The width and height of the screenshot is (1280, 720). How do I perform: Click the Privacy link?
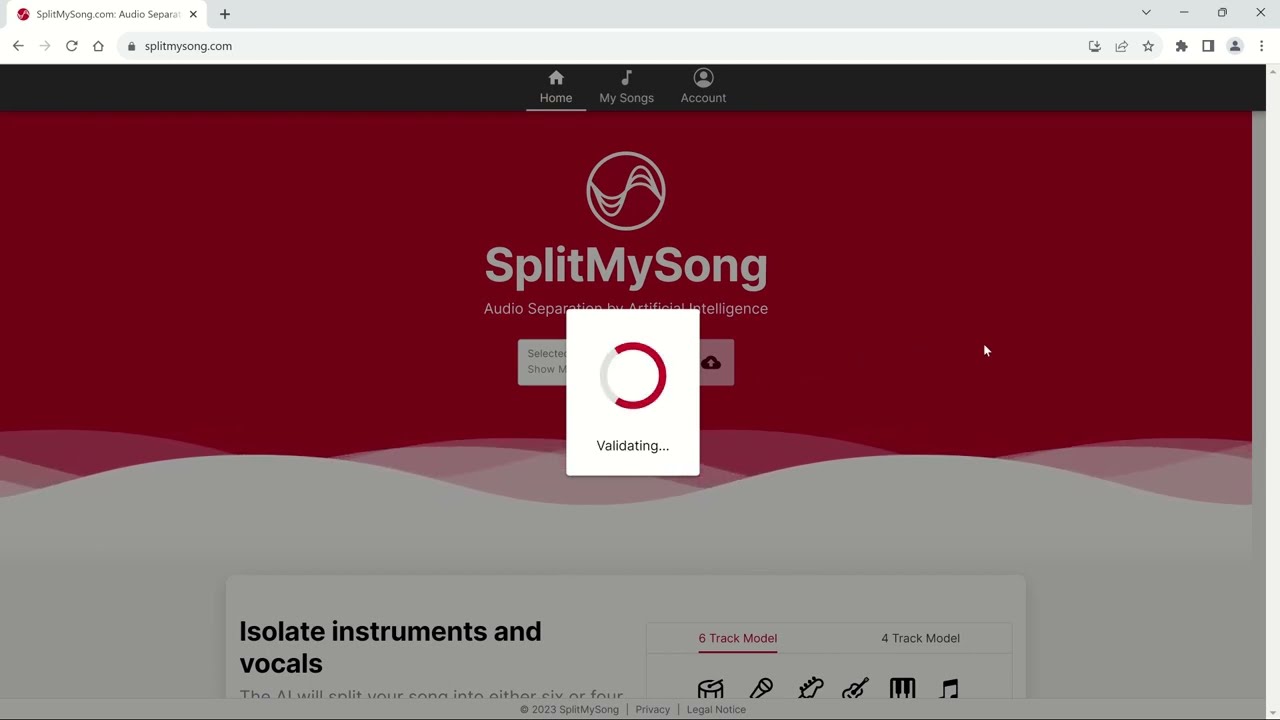coord(652,709)
